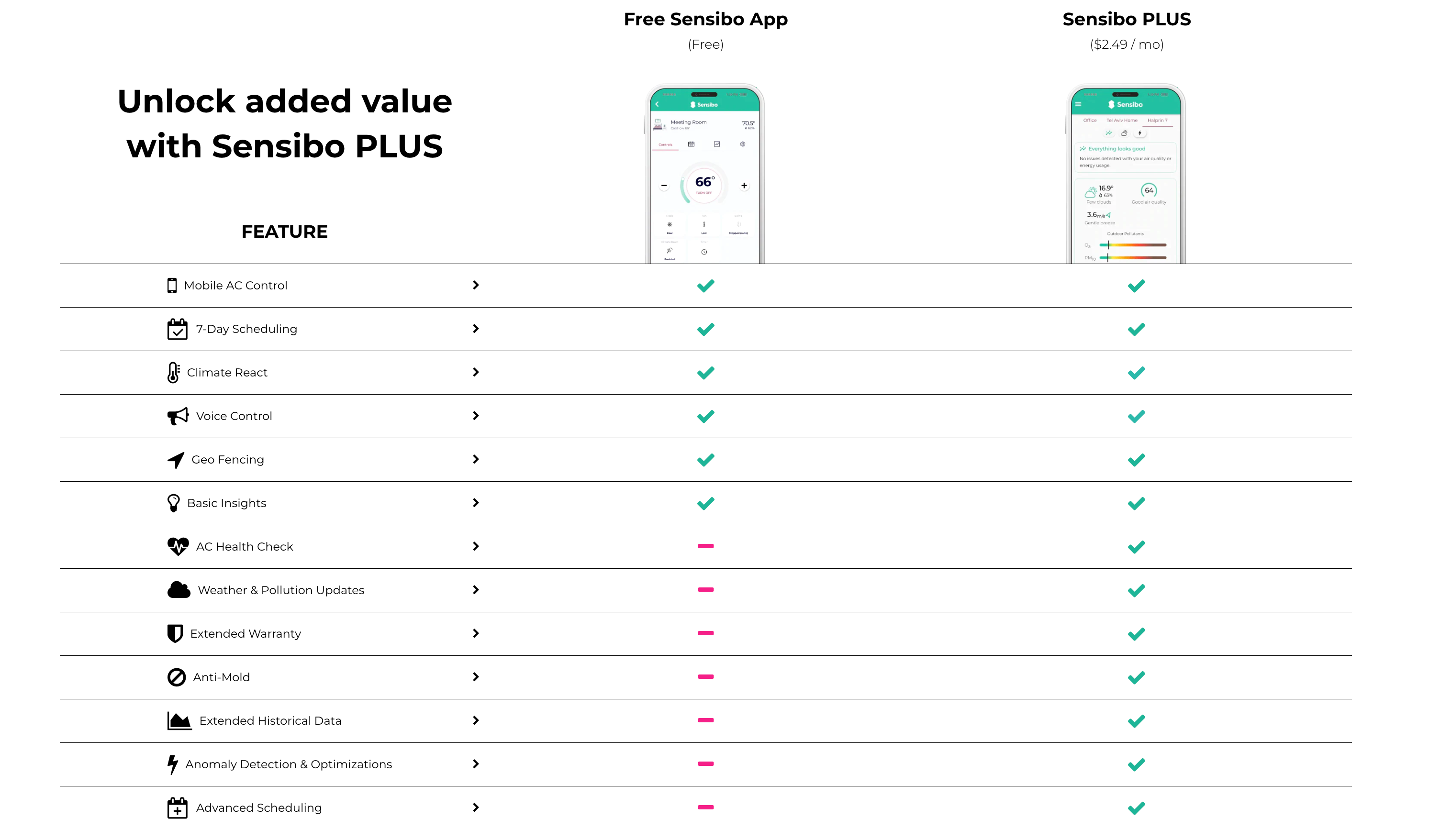
Task: Click the Climate React thermometer icon
Action: [x=174, y=373]
